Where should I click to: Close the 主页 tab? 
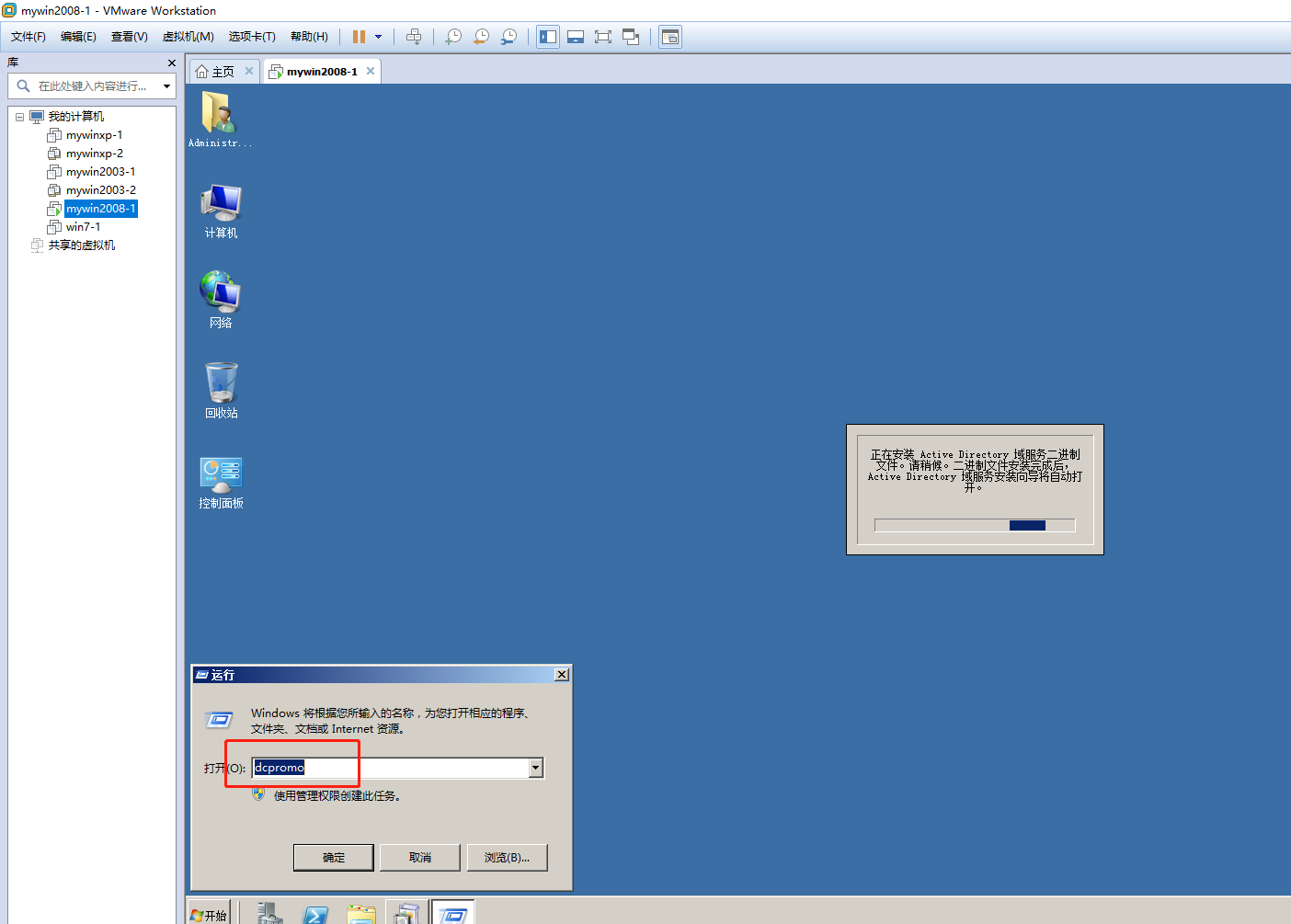click(248, 71)
